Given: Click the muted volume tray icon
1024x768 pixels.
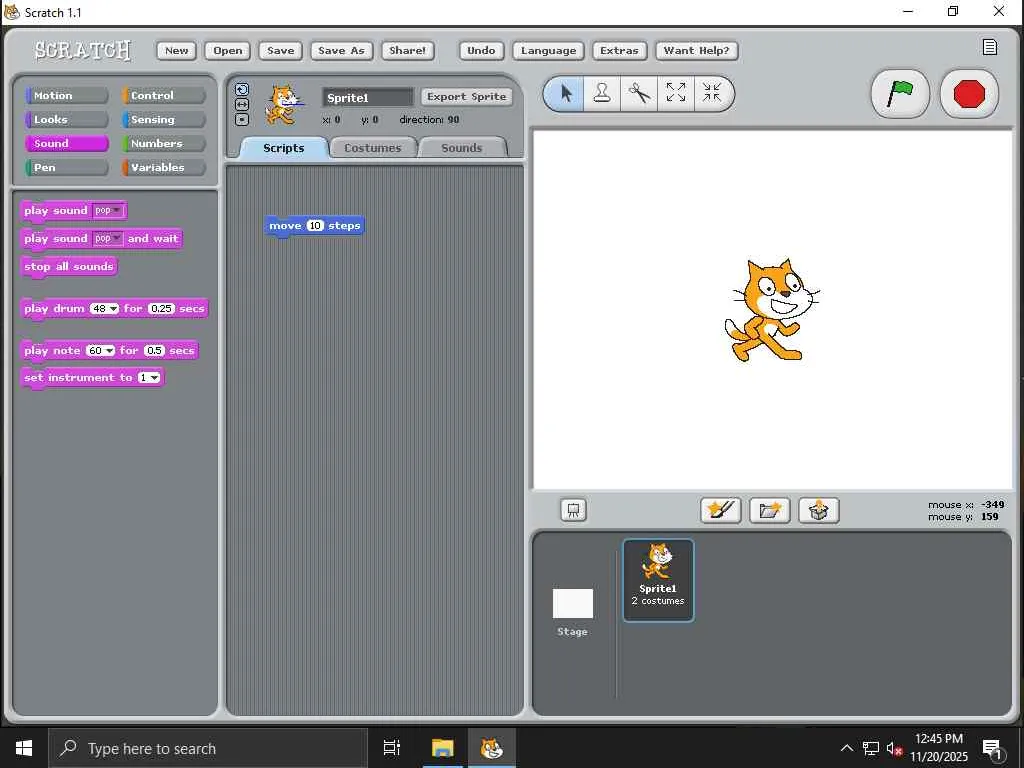Looking at the screenshot, I should coord(894,748).
